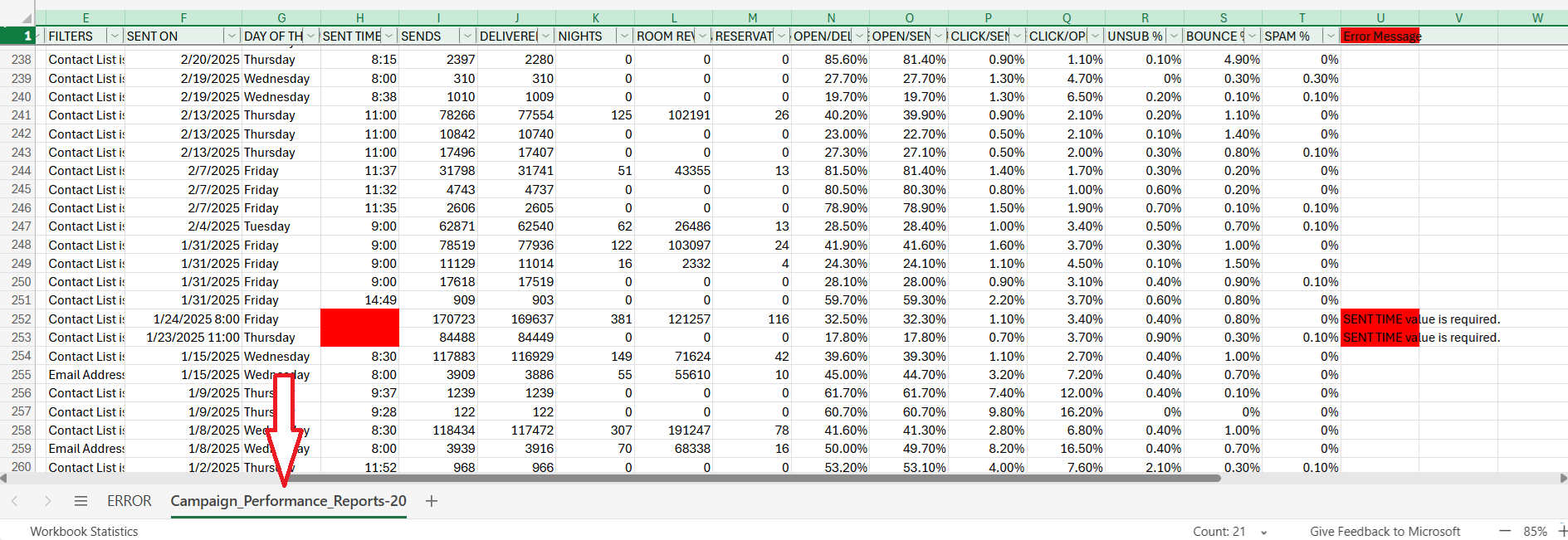Open Workbook Statistics
This screenshot has height=540, width=1568.
click(84, 532)
